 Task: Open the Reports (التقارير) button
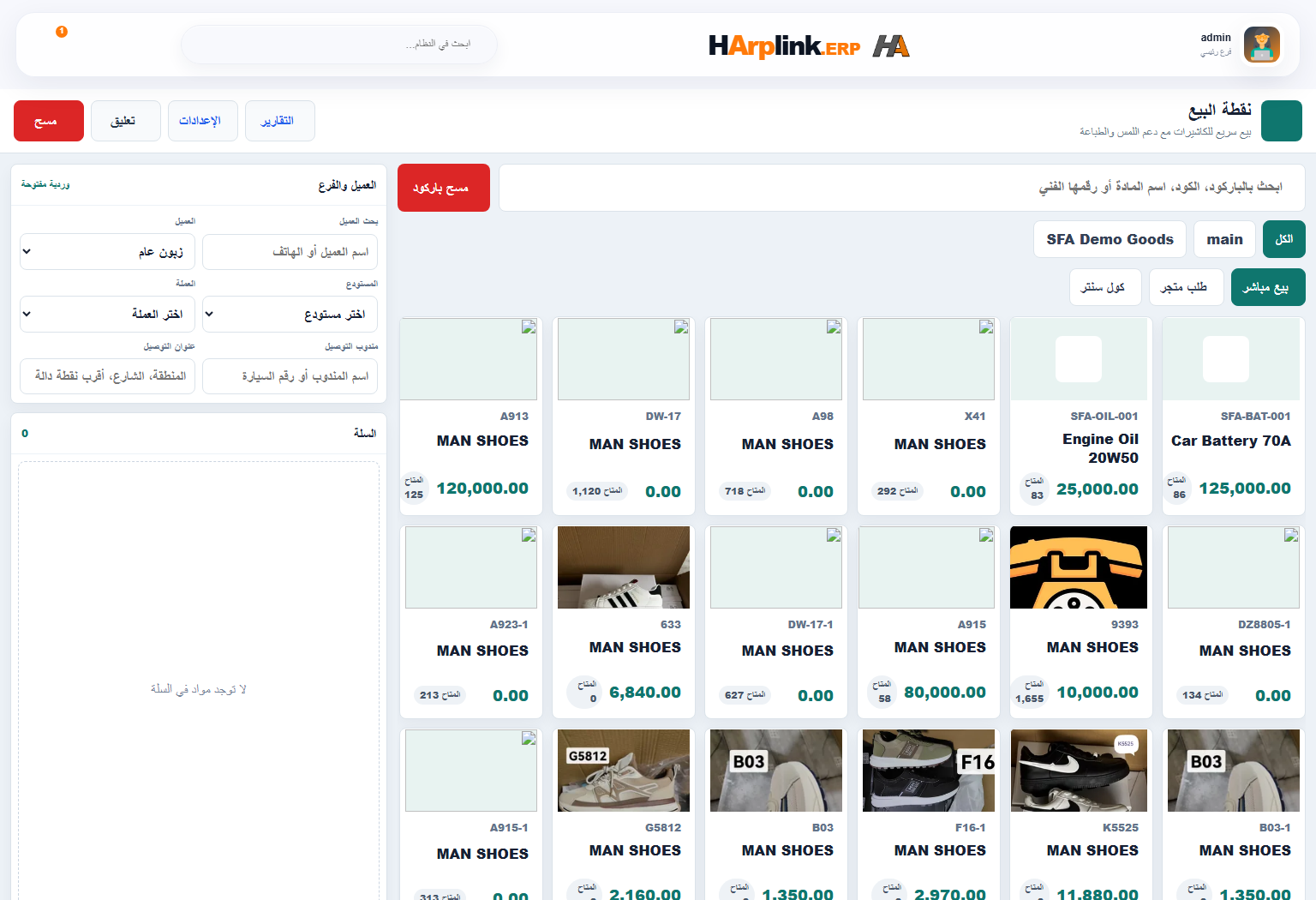tap(280, 121)
